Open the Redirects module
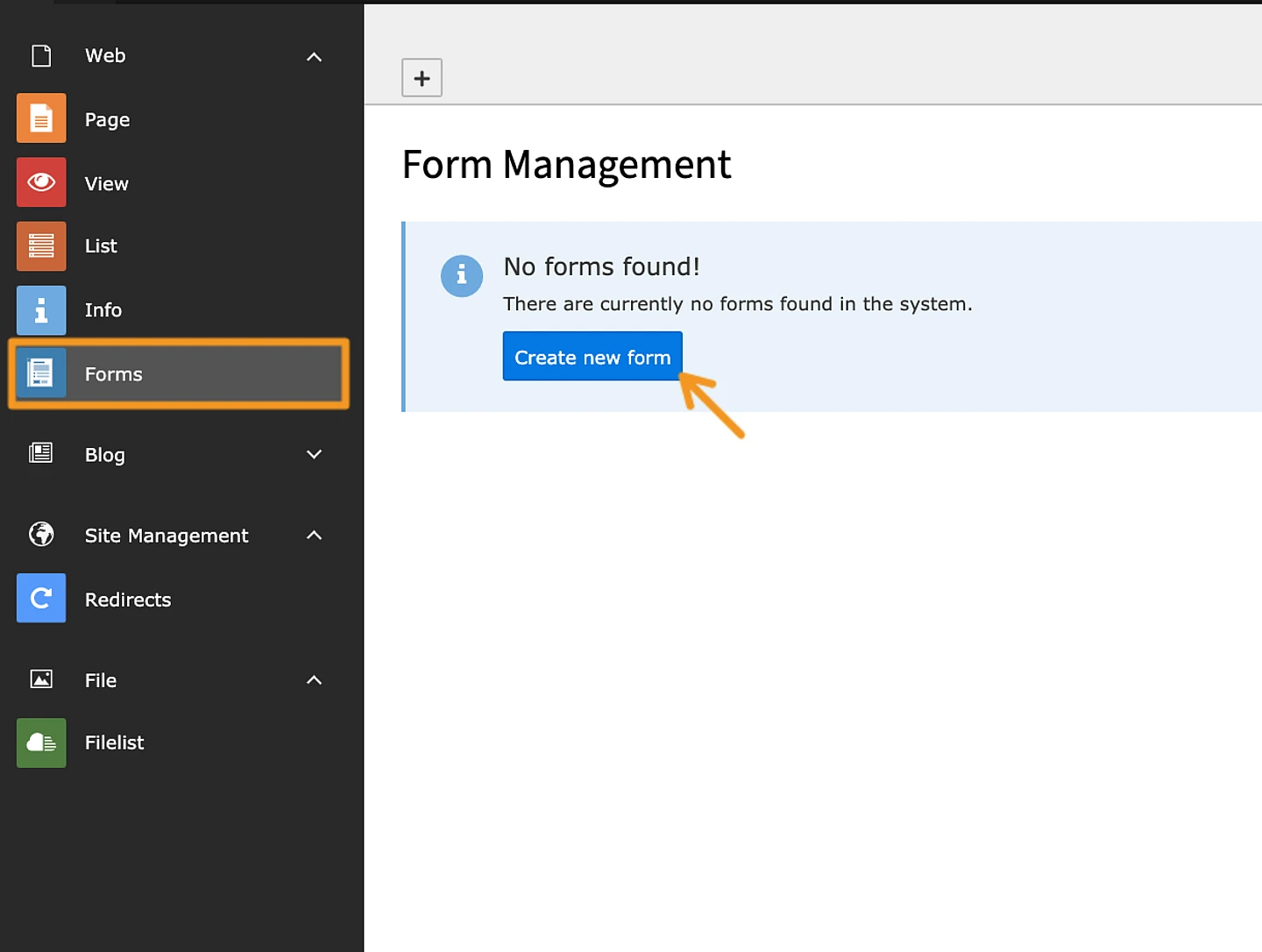 tap(40, 599)
